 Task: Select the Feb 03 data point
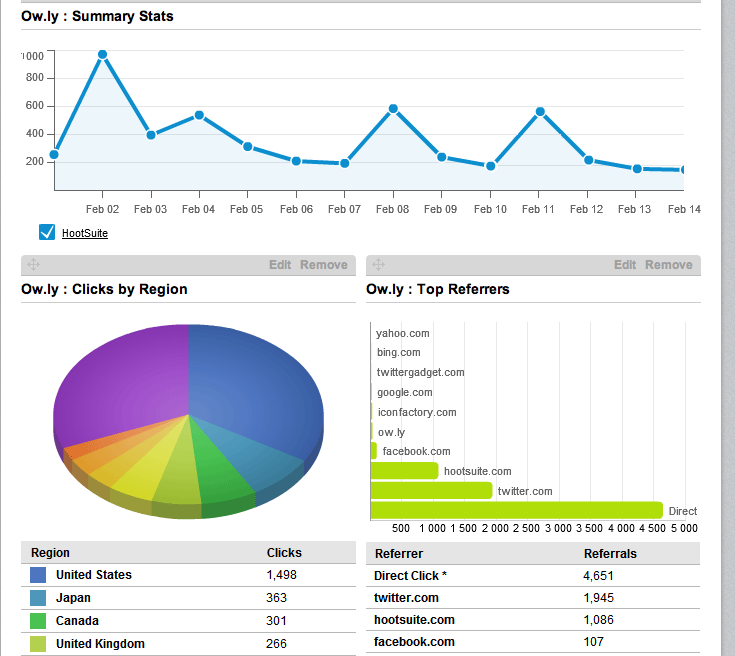(151, 135)
